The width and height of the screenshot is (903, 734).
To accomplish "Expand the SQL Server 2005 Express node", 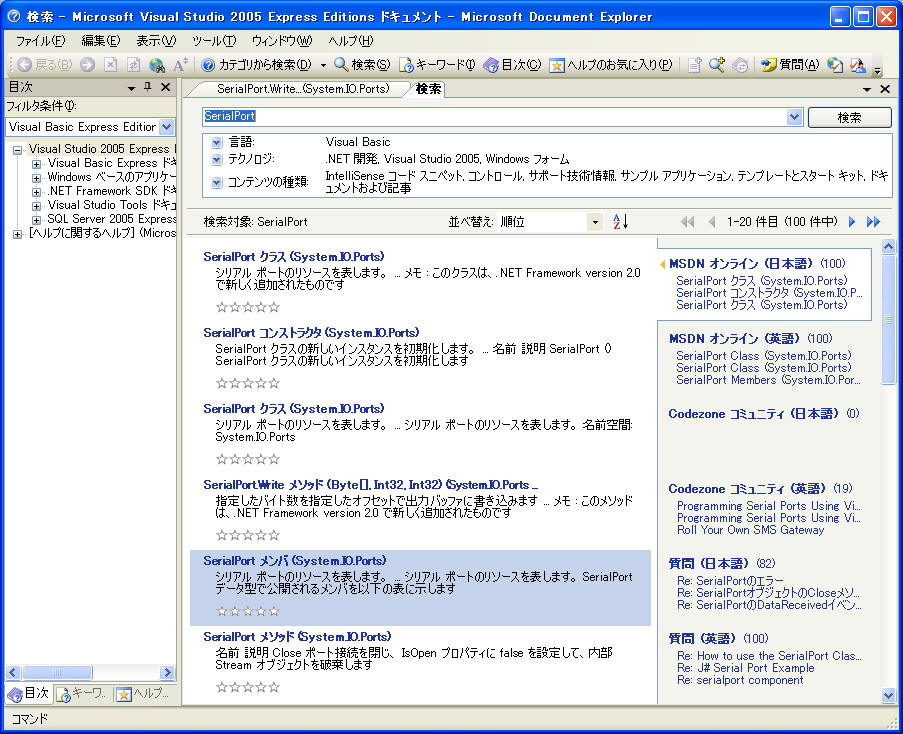I will (36, 219).
